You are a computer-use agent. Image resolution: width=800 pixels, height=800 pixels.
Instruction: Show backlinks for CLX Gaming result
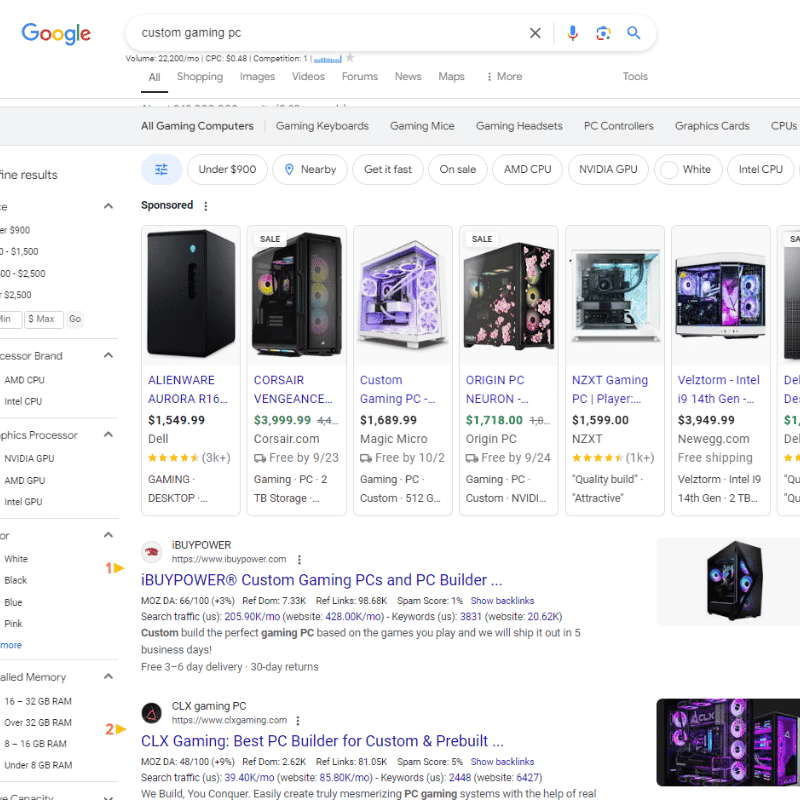(502, 762)
